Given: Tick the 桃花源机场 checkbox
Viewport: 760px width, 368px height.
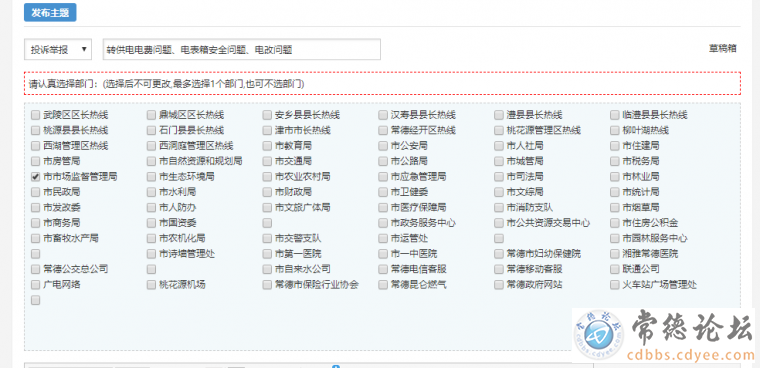Looking at the screenshot, I should [x=151, y=284].
